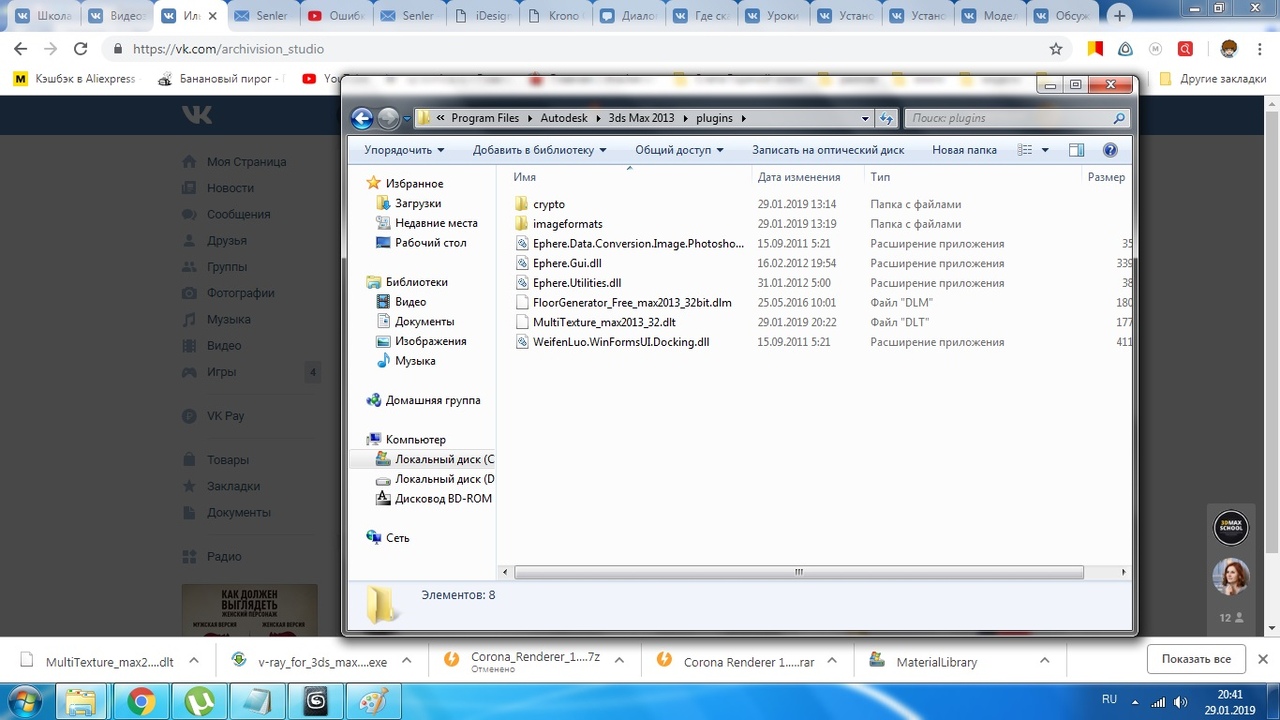This screenshot has width=1280, height=720.
Task: Switch to the YouTube Ошибк tab
Action: tap(335, 16)
